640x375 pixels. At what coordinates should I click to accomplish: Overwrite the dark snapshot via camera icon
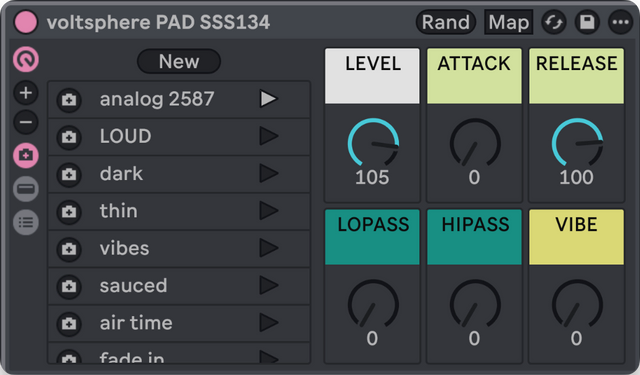[x=69, y=175]
